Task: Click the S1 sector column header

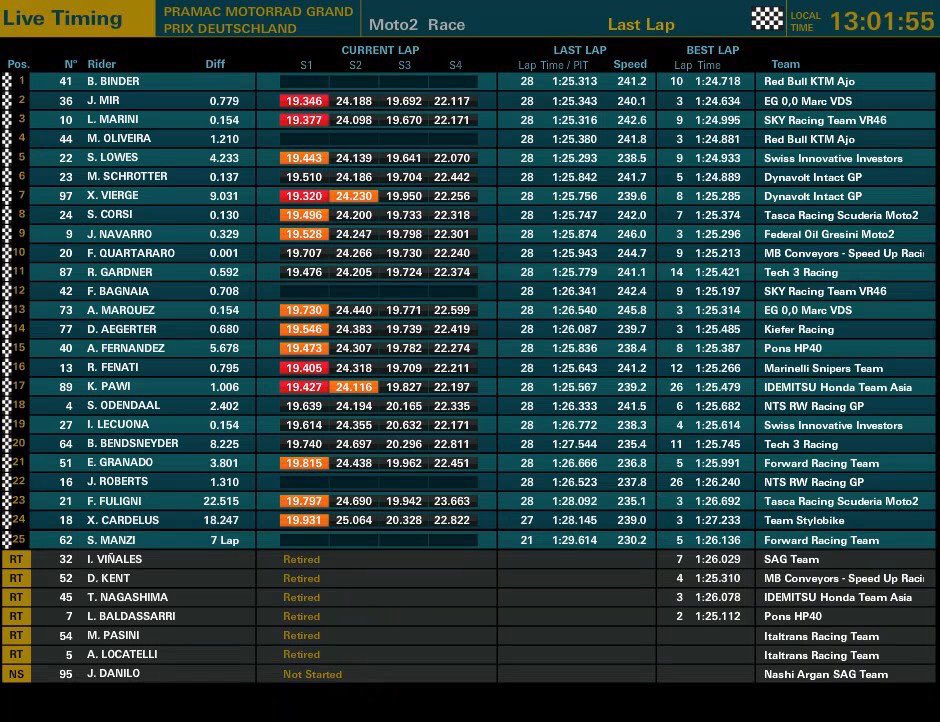Action: [x=306, y=65]
